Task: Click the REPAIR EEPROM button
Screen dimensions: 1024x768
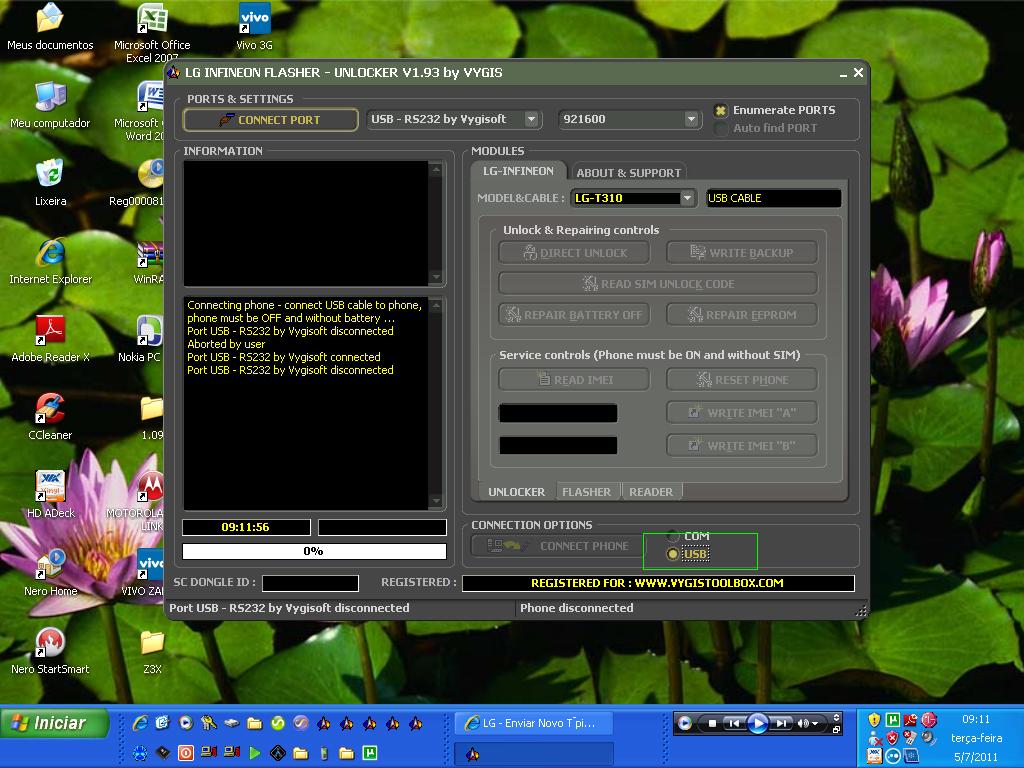Action: (742, 315)
